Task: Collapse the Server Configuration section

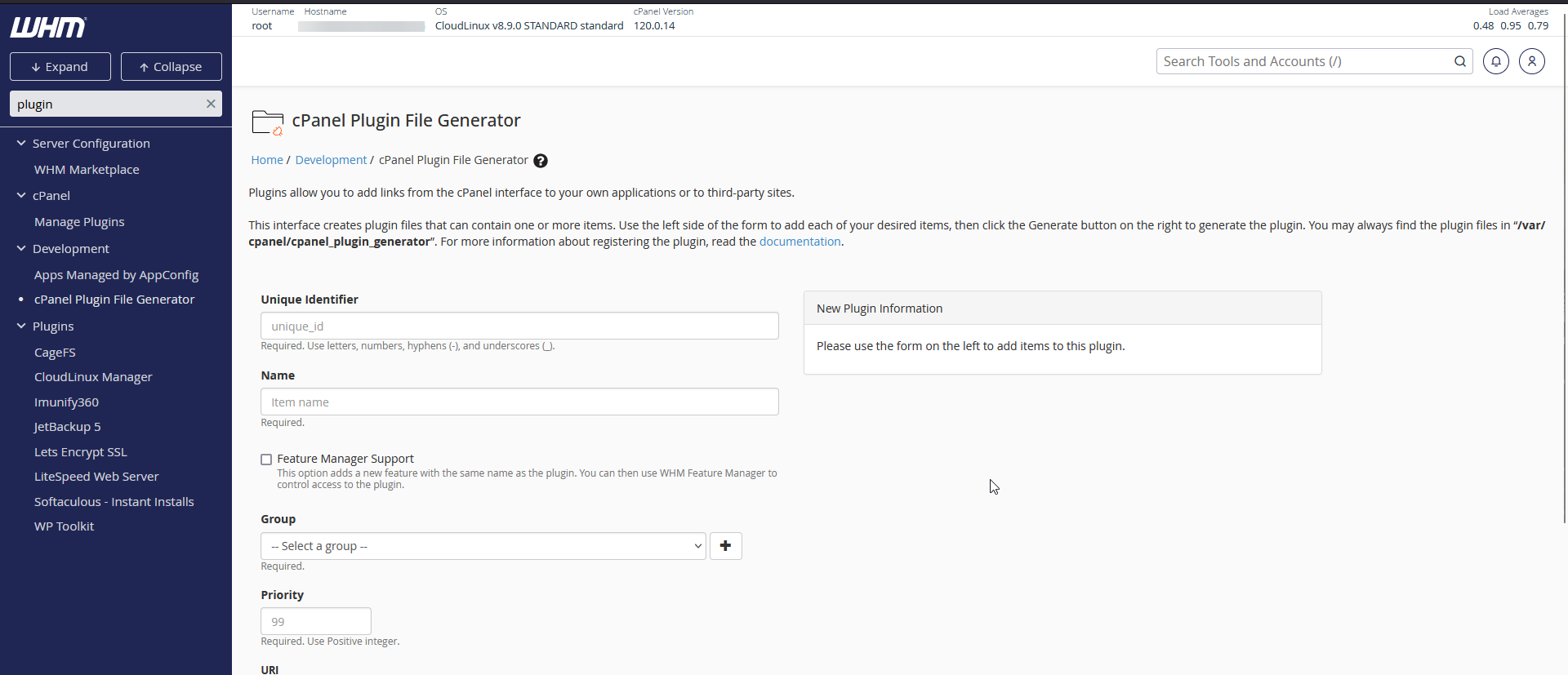Action: pyautogui.click(x=21, y=143)
